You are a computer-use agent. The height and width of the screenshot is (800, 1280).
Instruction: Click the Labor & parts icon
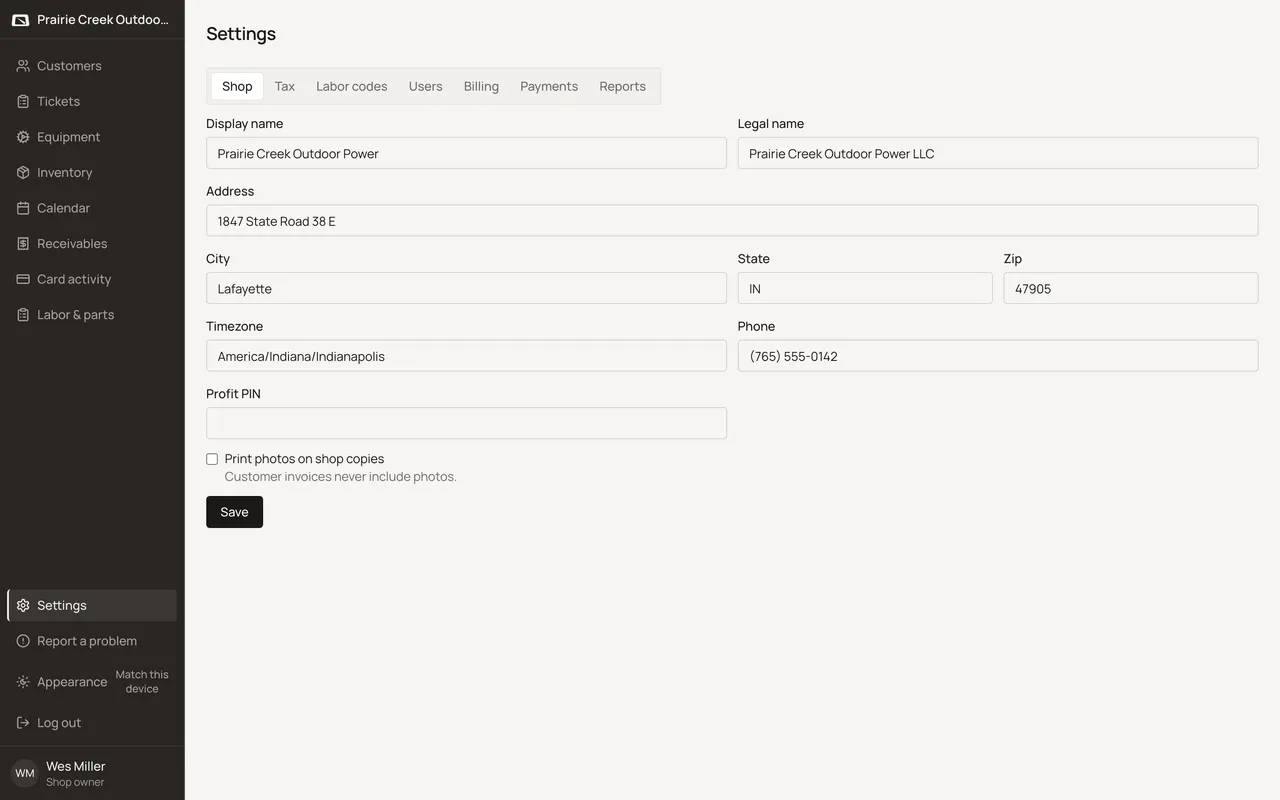coord(23,314)
